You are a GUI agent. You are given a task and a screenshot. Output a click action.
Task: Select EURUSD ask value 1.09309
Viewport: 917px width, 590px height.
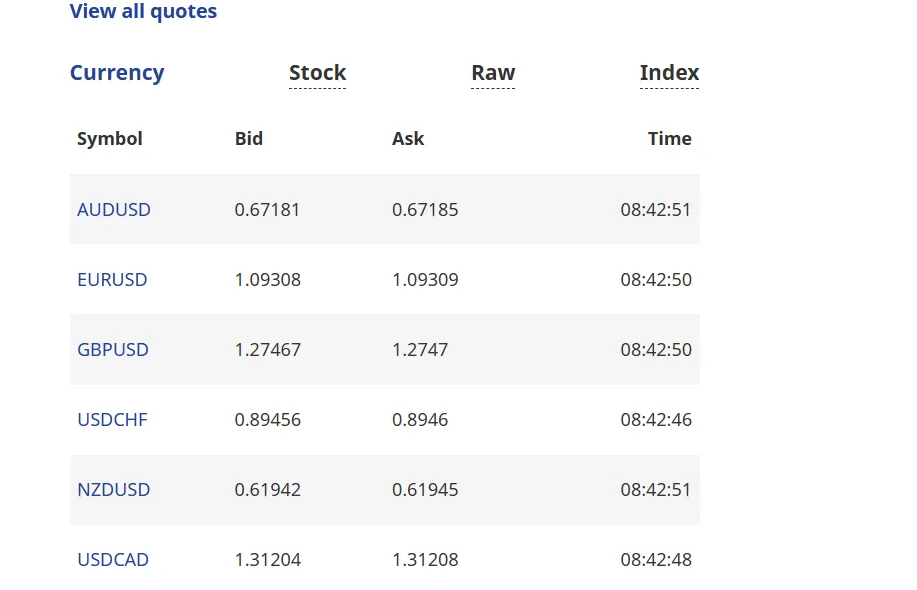coord(425,280)
